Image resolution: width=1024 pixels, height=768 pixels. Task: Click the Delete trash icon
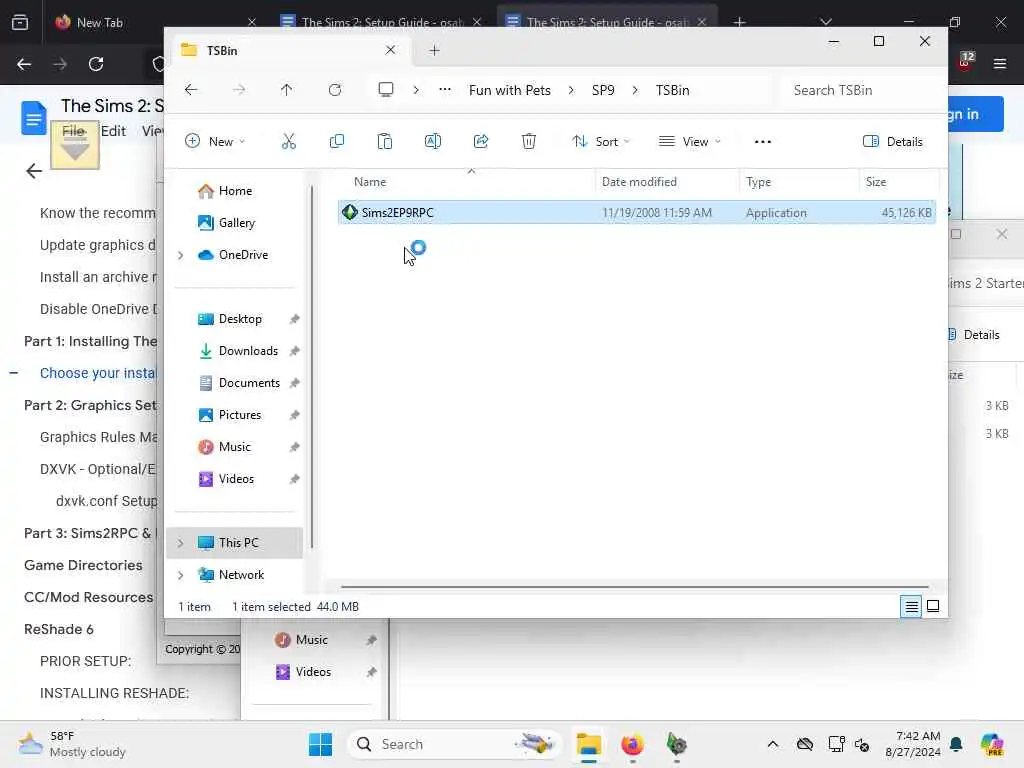[529, 141]
